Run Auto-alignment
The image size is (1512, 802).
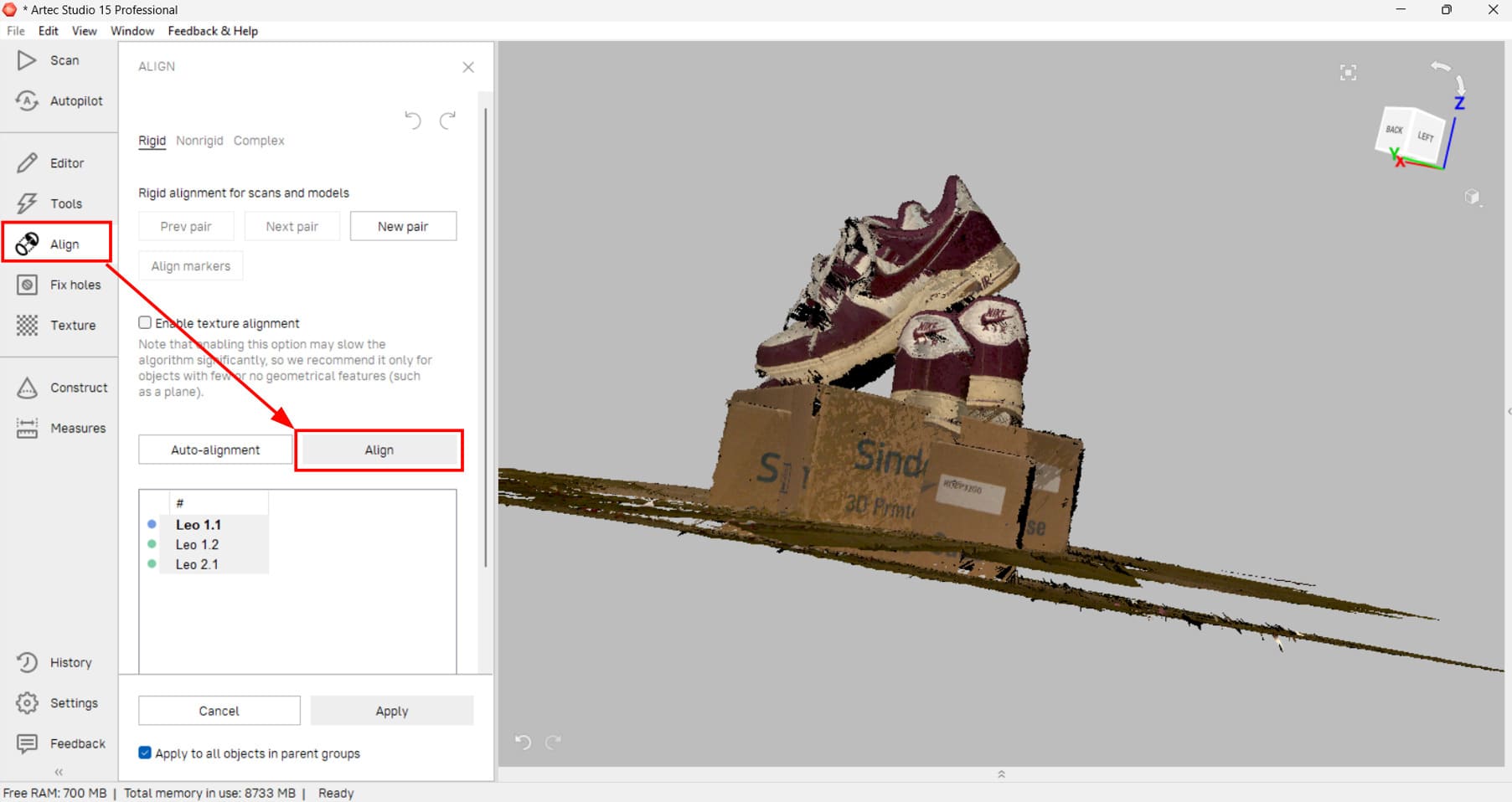pyautogui.click(x=215, y=450)
